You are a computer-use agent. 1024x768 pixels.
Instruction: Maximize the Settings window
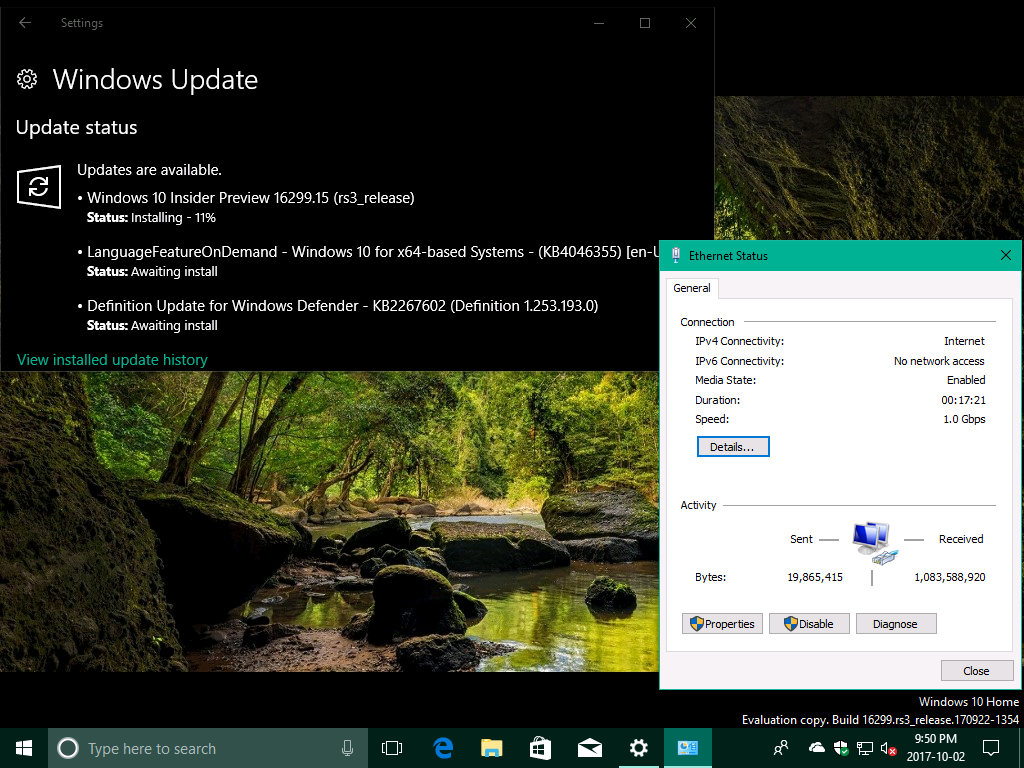[645, 23]
